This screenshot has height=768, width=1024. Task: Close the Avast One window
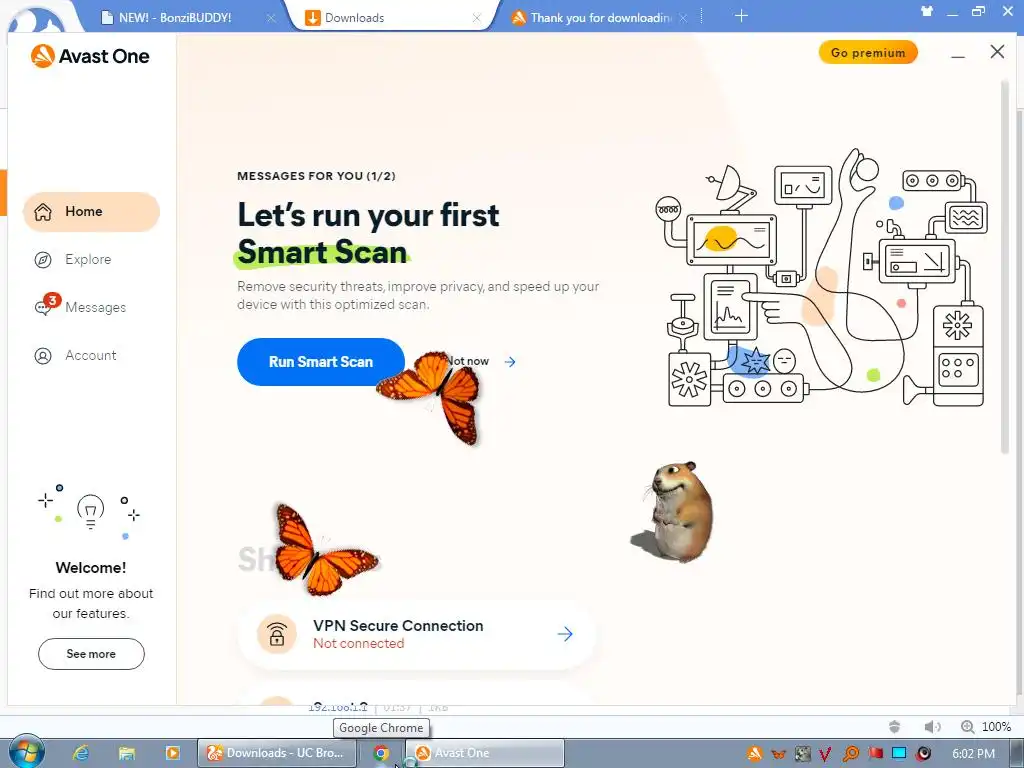click(997, 52)
